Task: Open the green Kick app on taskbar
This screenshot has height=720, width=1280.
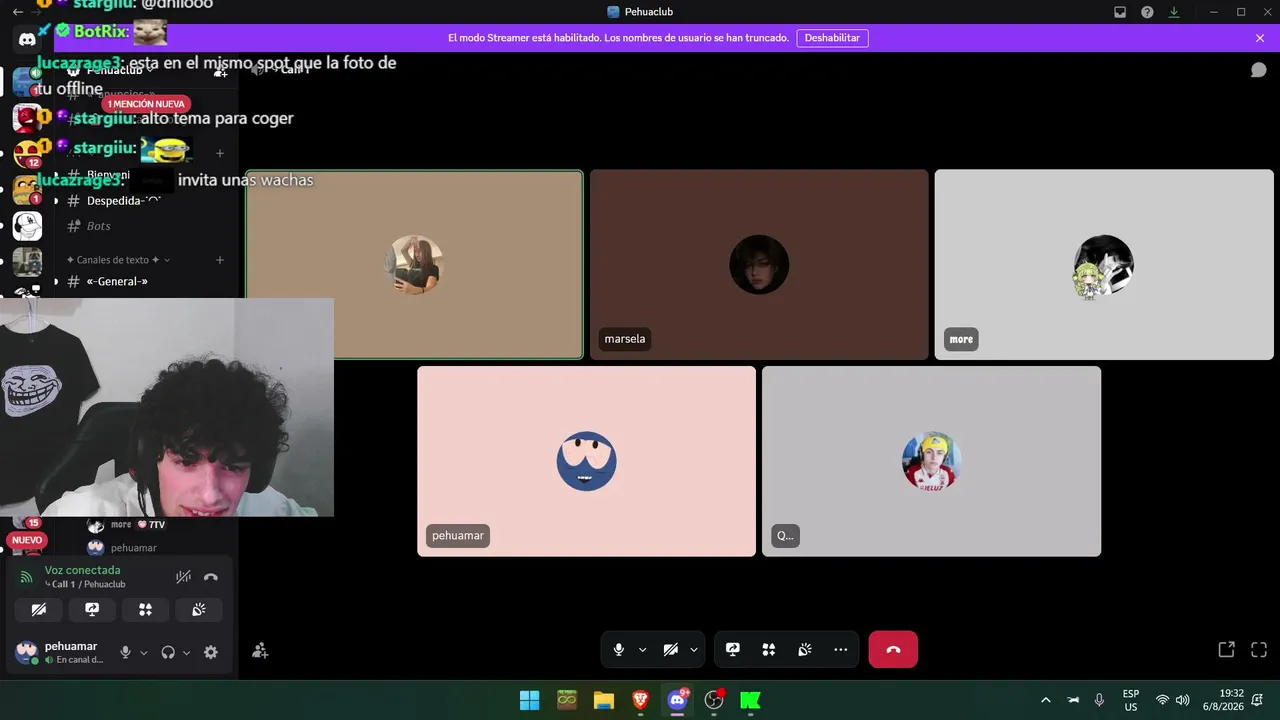Action: click(x=751, y=700)
